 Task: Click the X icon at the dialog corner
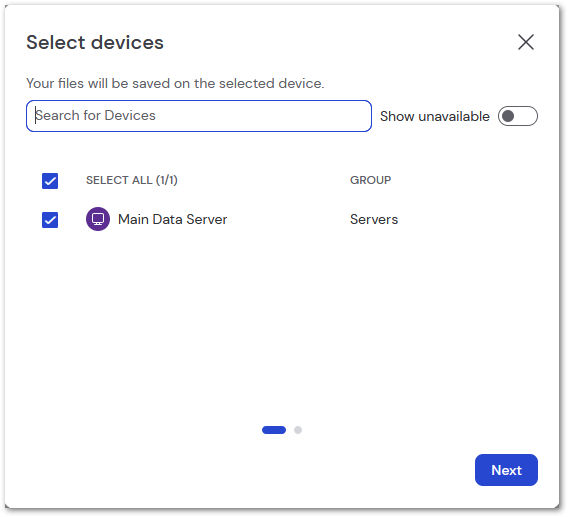coord(526,42)
